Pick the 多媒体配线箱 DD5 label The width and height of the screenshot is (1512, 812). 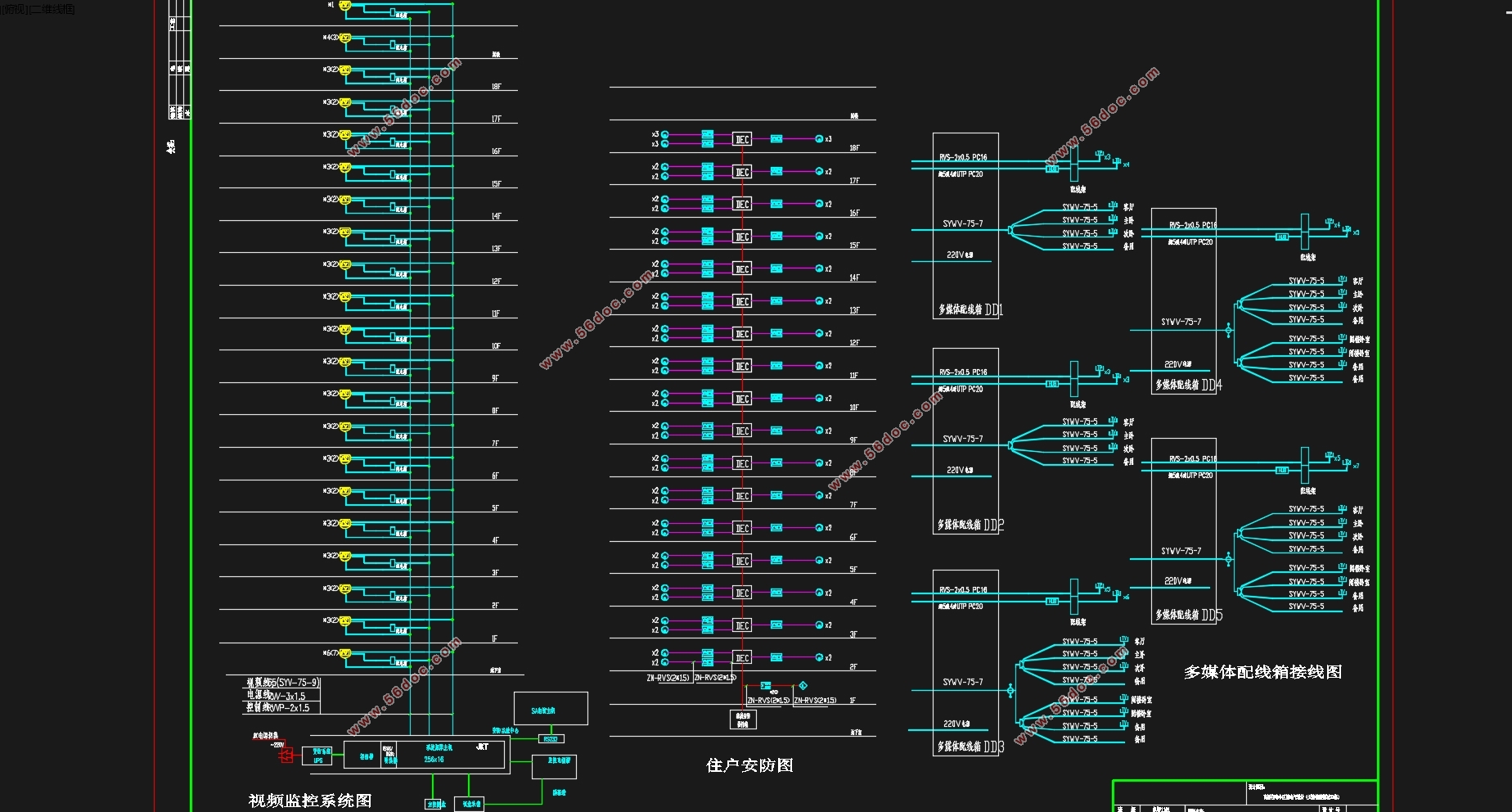(x=1189, y=615)
